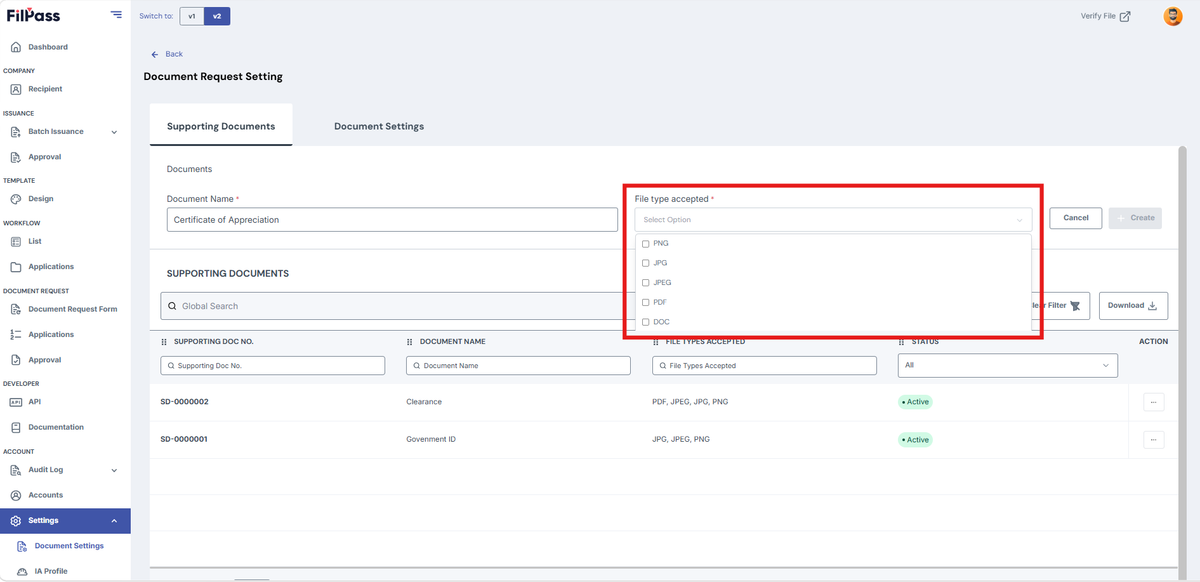Click the Download button
The image size is (1200, 582).
coord(1133,306)
